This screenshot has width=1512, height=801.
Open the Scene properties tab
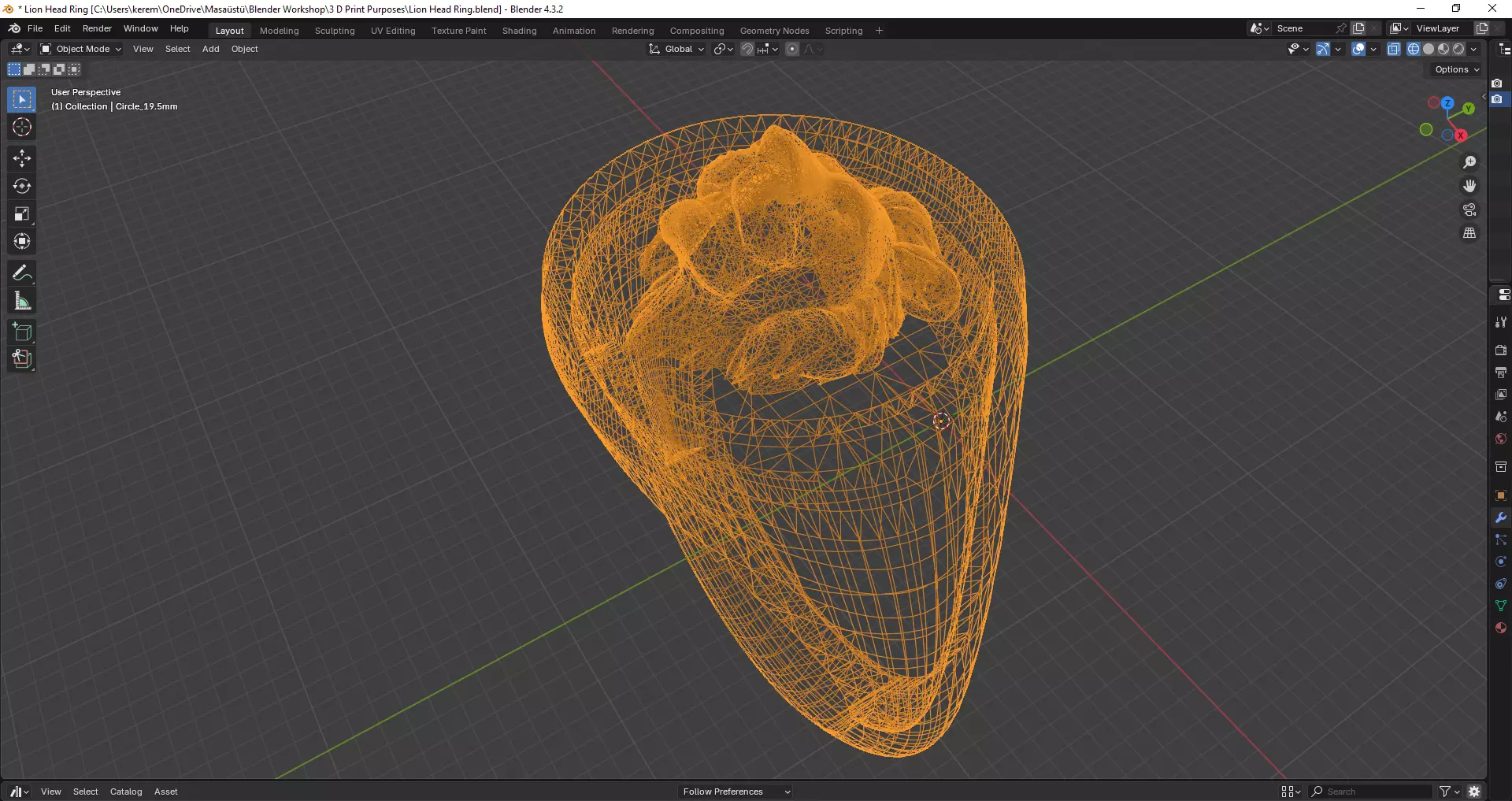click(1501, 417)
